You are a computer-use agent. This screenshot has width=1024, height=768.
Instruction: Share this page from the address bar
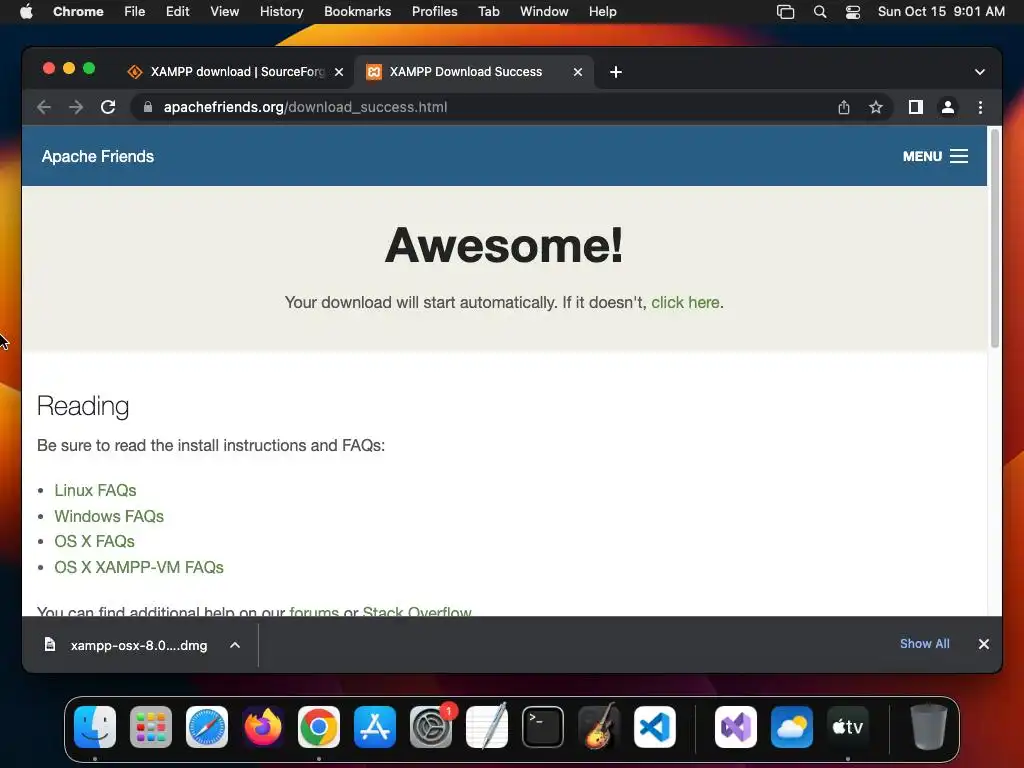pyautogui.click(x=844, y=107)
